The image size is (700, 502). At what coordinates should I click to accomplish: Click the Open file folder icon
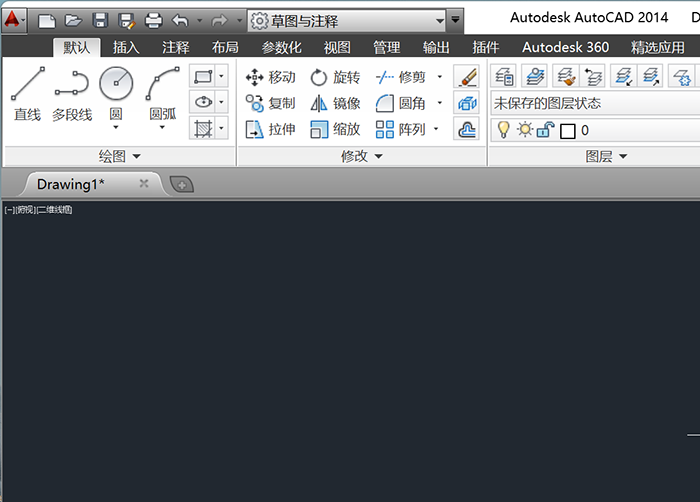pyautogui.click(x=73, y=21)
